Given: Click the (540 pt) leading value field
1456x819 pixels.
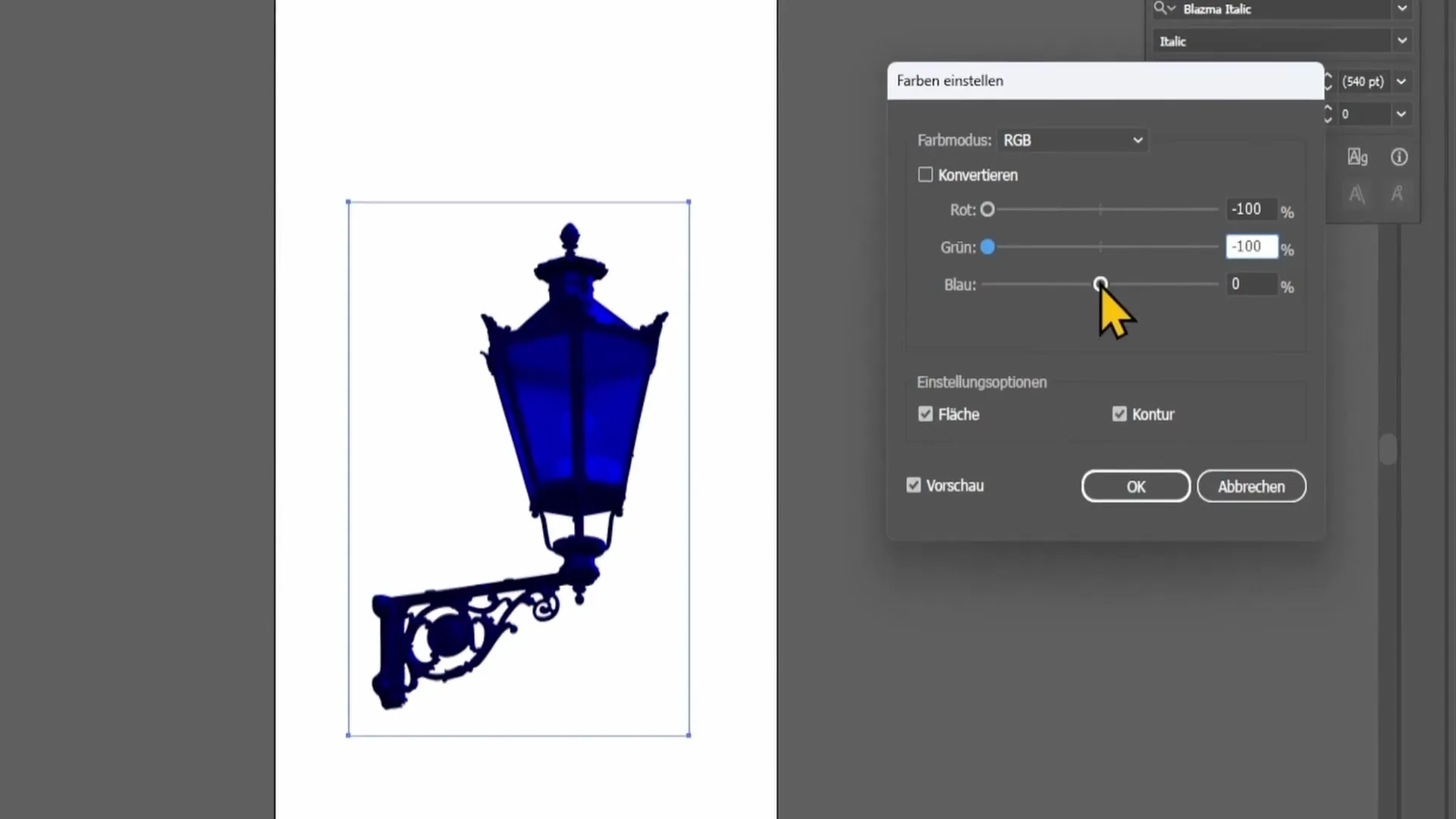Looking at the screenshot, I should [1363, 81].
